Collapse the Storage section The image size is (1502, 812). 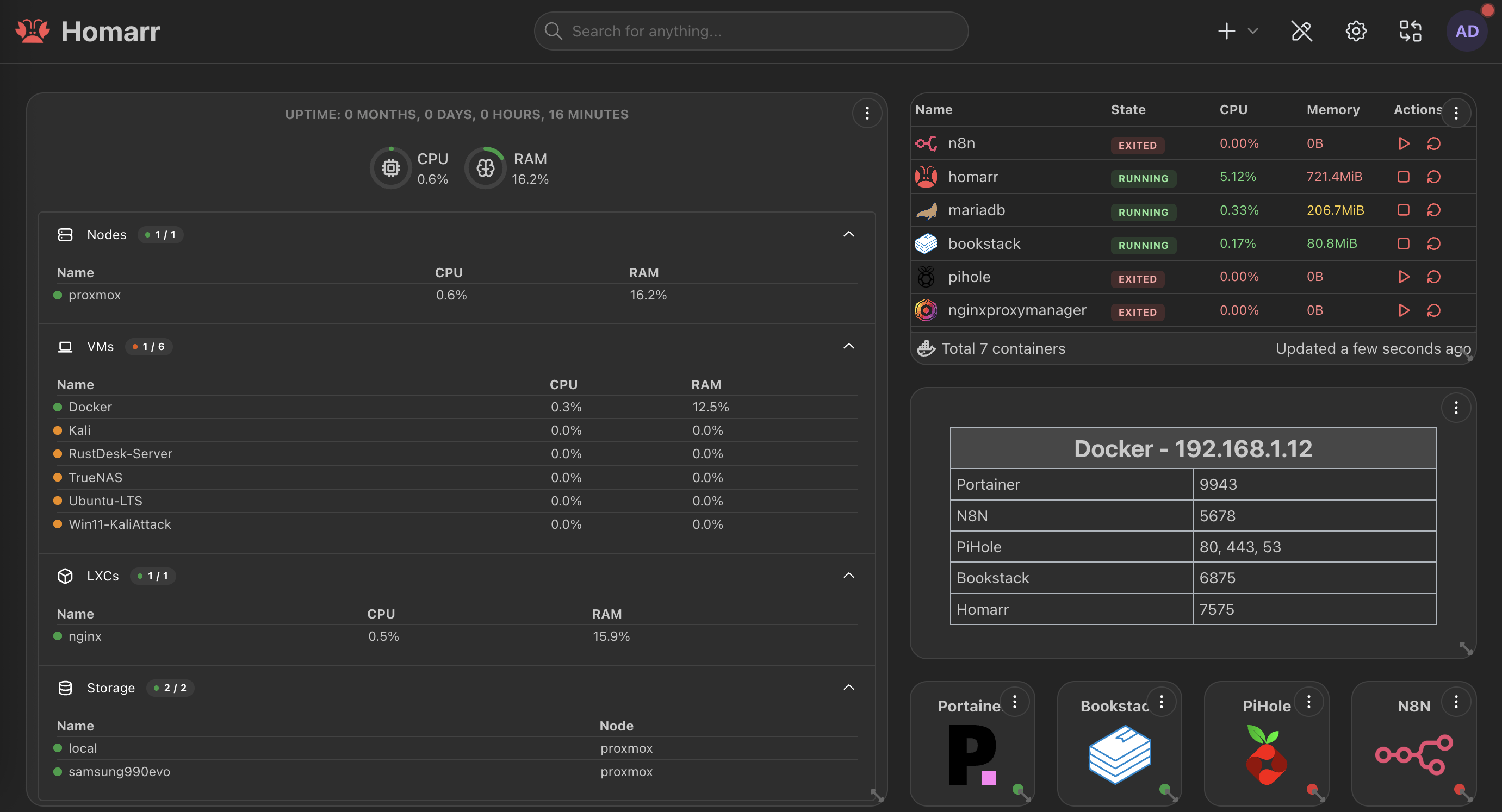[849, 686]
